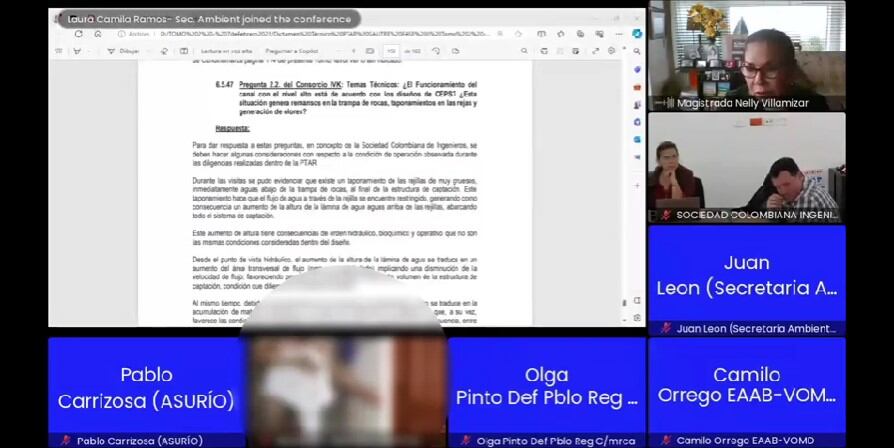894x448 pixels.
Task: Click paragraph starting Para dar respuesta a estas
Action: (335, 154)
